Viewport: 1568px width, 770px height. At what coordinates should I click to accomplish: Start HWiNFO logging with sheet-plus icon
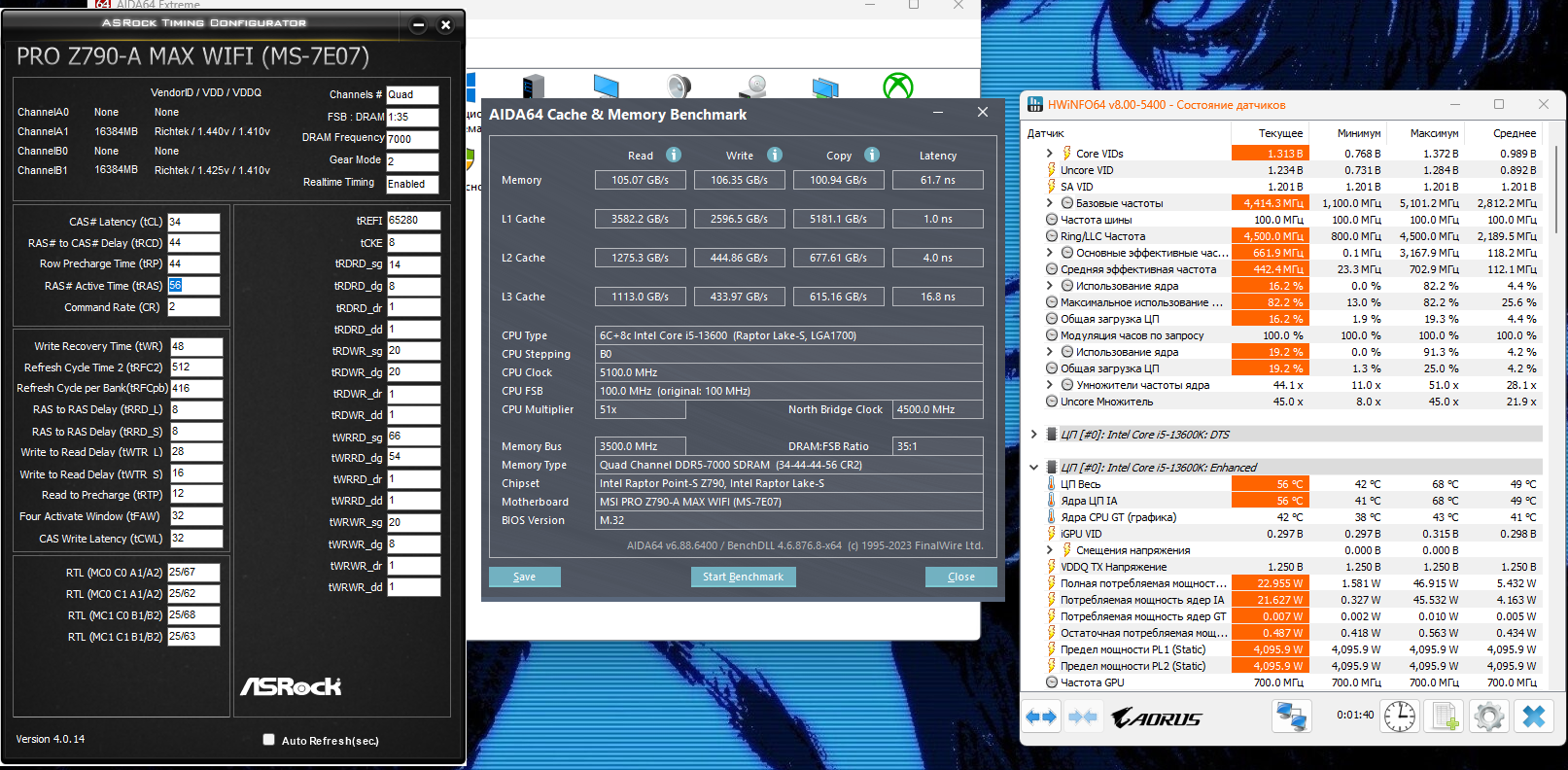1444,717
